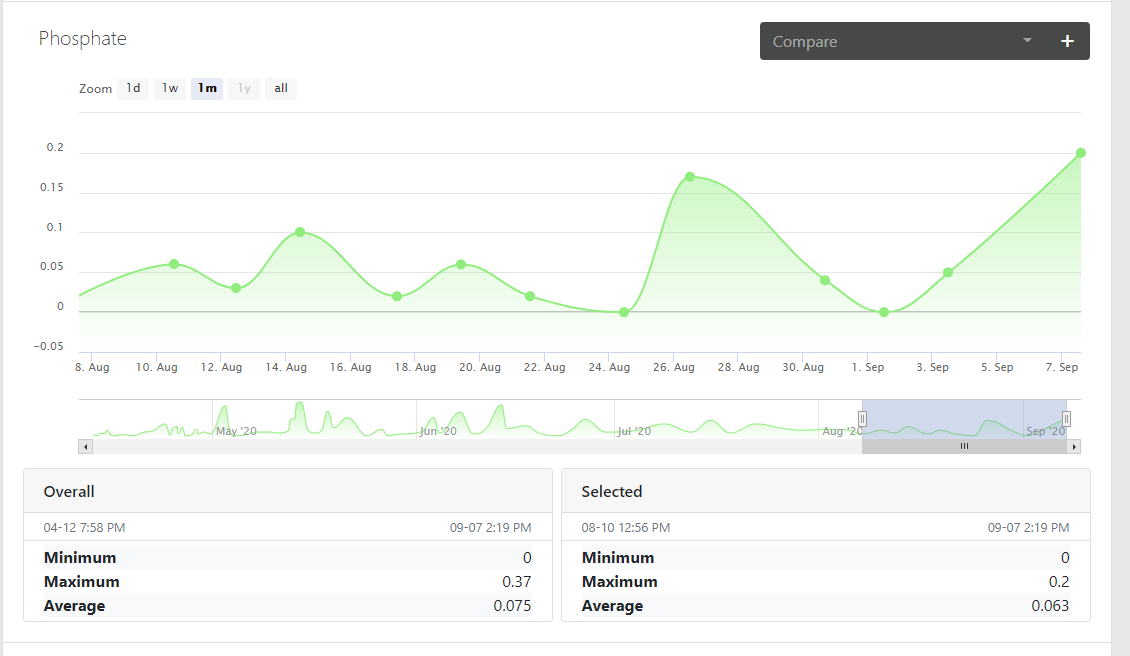Viewport: 1130px width, 656px height.
Task: Click the Overall average value 0.075
Action: tap(512, 606)
